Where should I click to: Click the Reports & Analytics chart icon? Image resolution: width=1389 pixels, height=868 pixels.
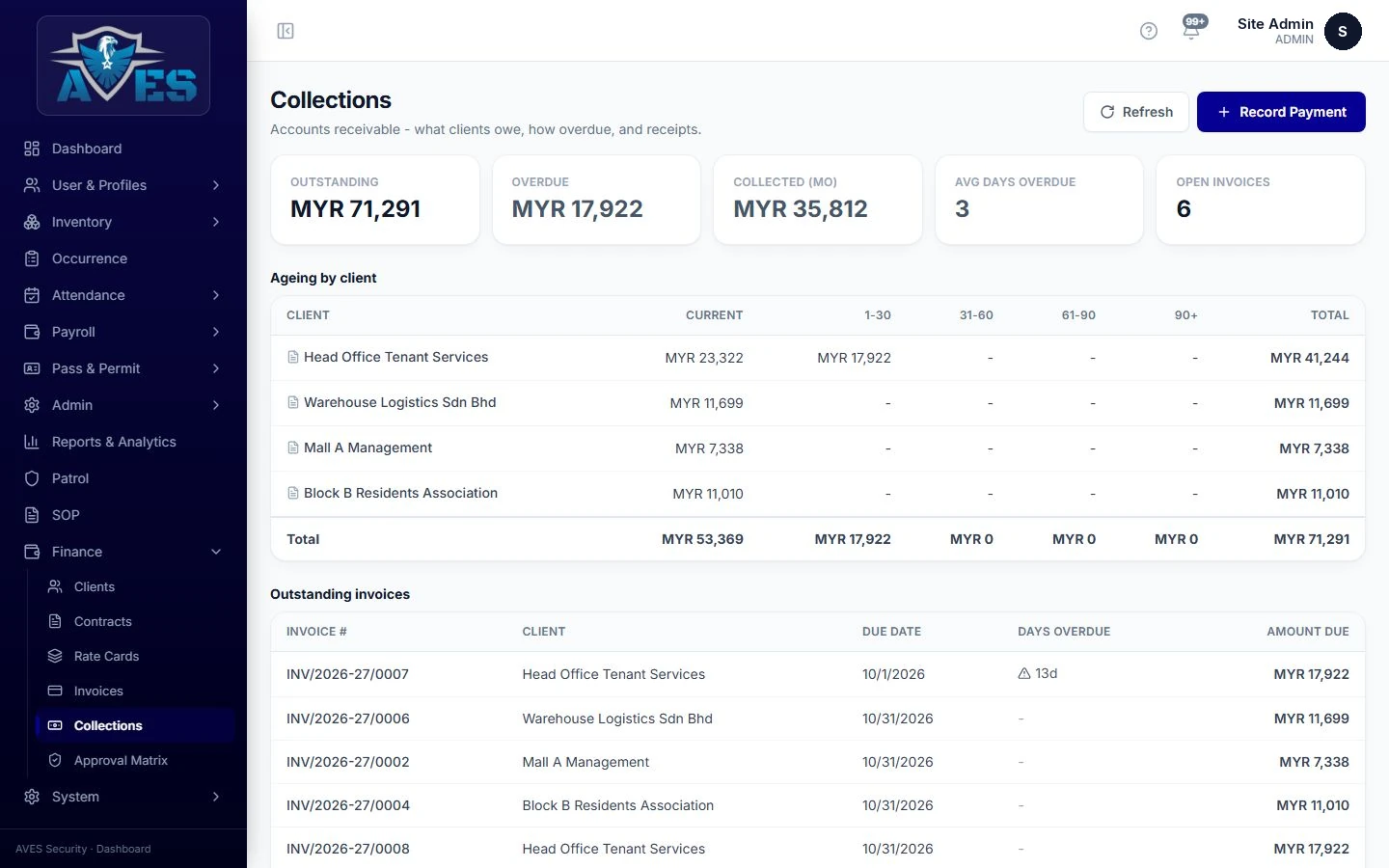(x=32, y=442)
